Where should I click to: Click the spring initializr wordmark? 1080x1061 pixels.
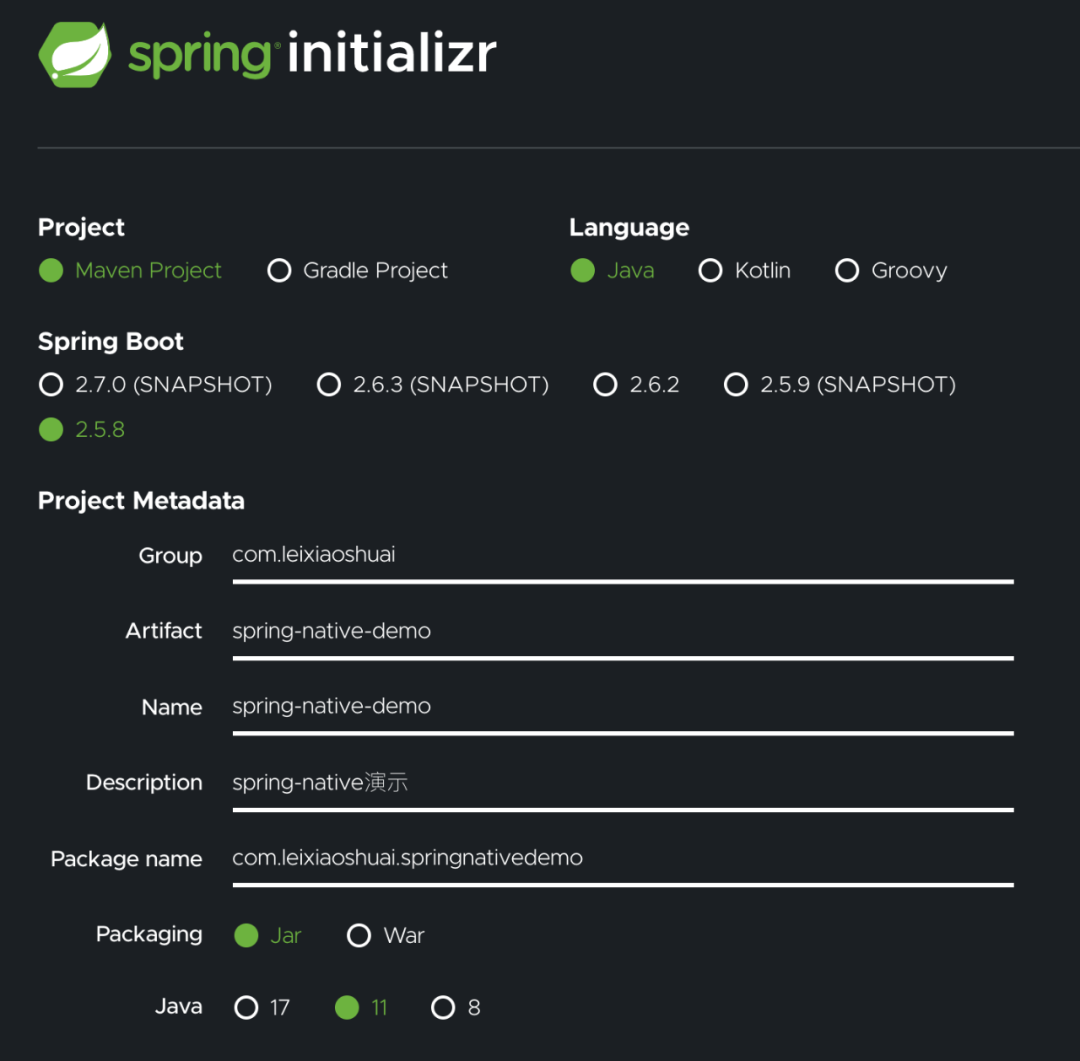[x=310, y=55]
